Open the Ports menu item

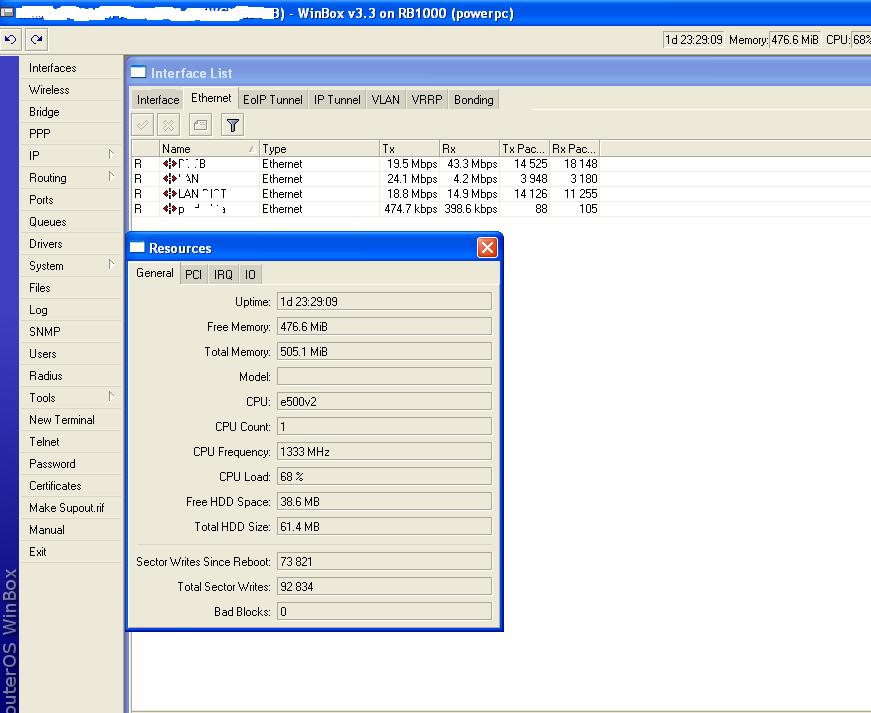point(71,200)
